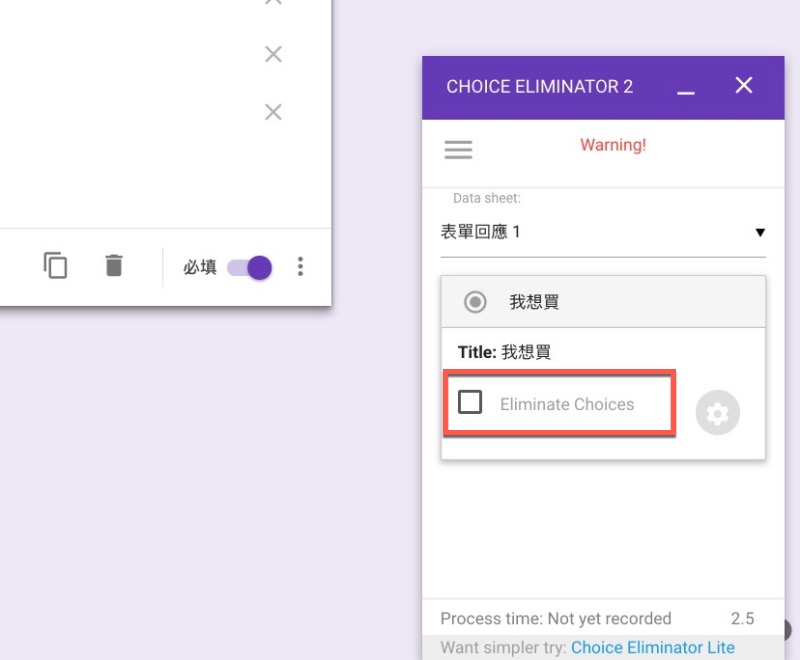Remove the option just above the divider
800x660 pixels.
click(273, 112)
